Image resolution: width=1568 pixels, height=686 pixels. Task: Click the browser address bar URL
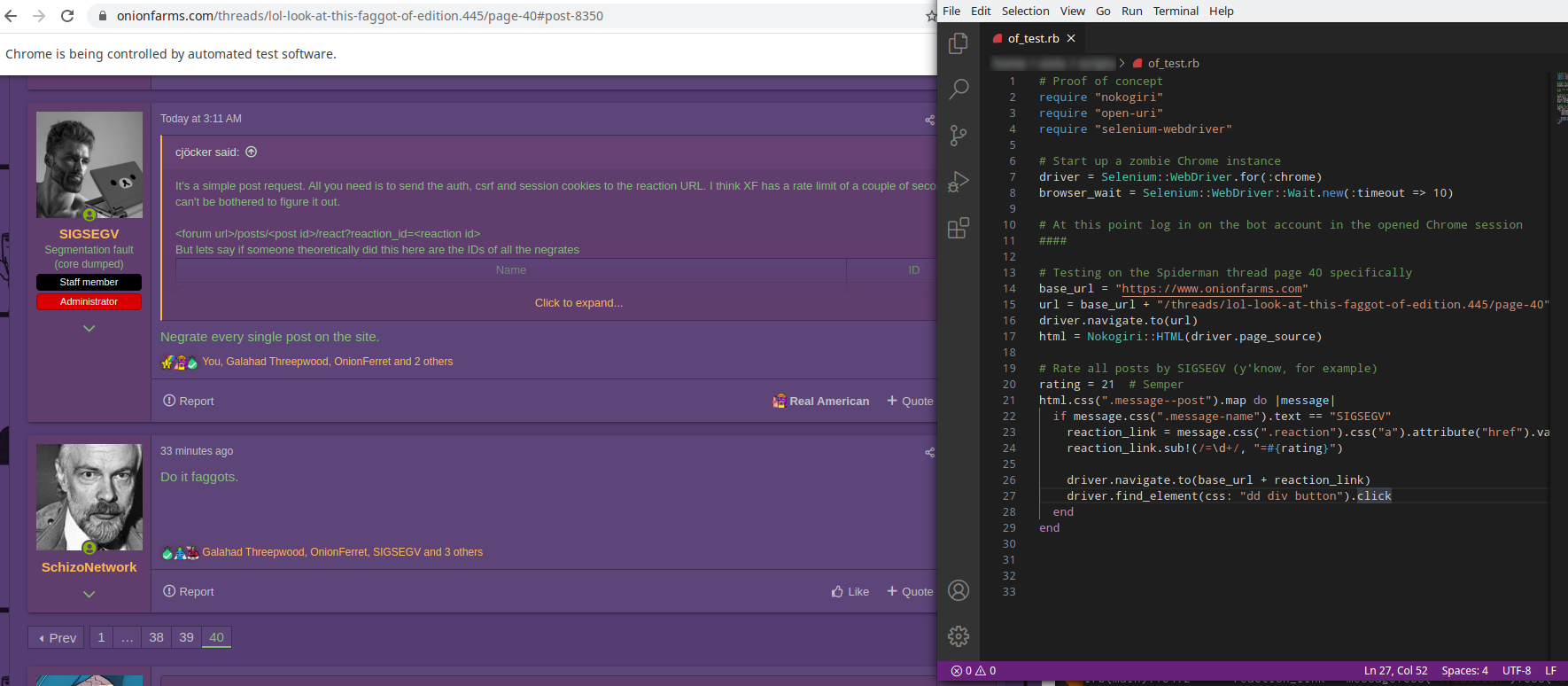pyautogui.click(x=360, y=16)
